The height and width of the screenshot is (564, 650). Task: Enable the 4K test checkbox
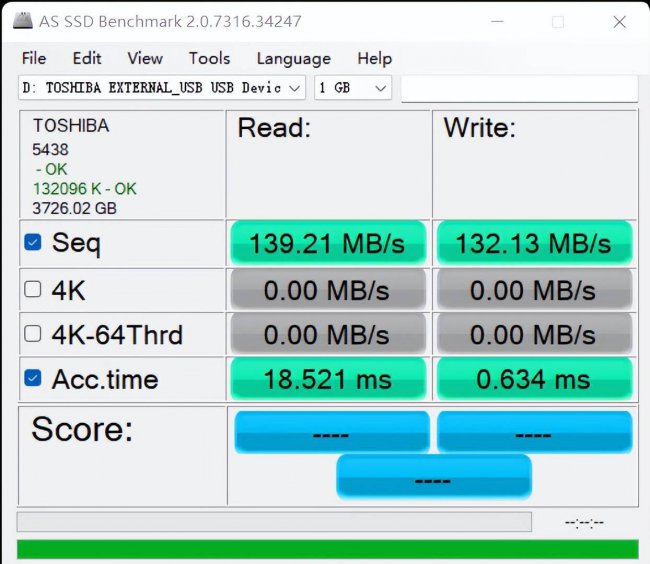33,289
